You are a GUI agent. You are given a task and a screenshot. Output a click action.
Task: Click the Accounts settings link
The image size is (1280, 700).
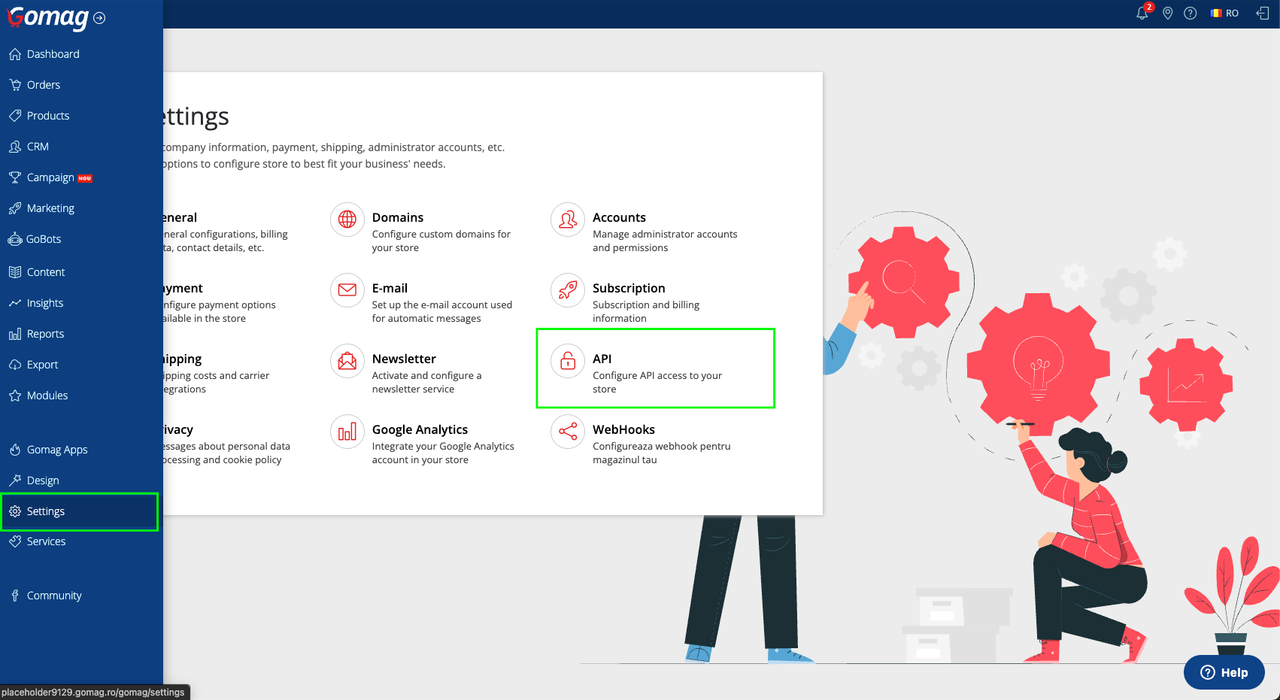coord(619,218)
